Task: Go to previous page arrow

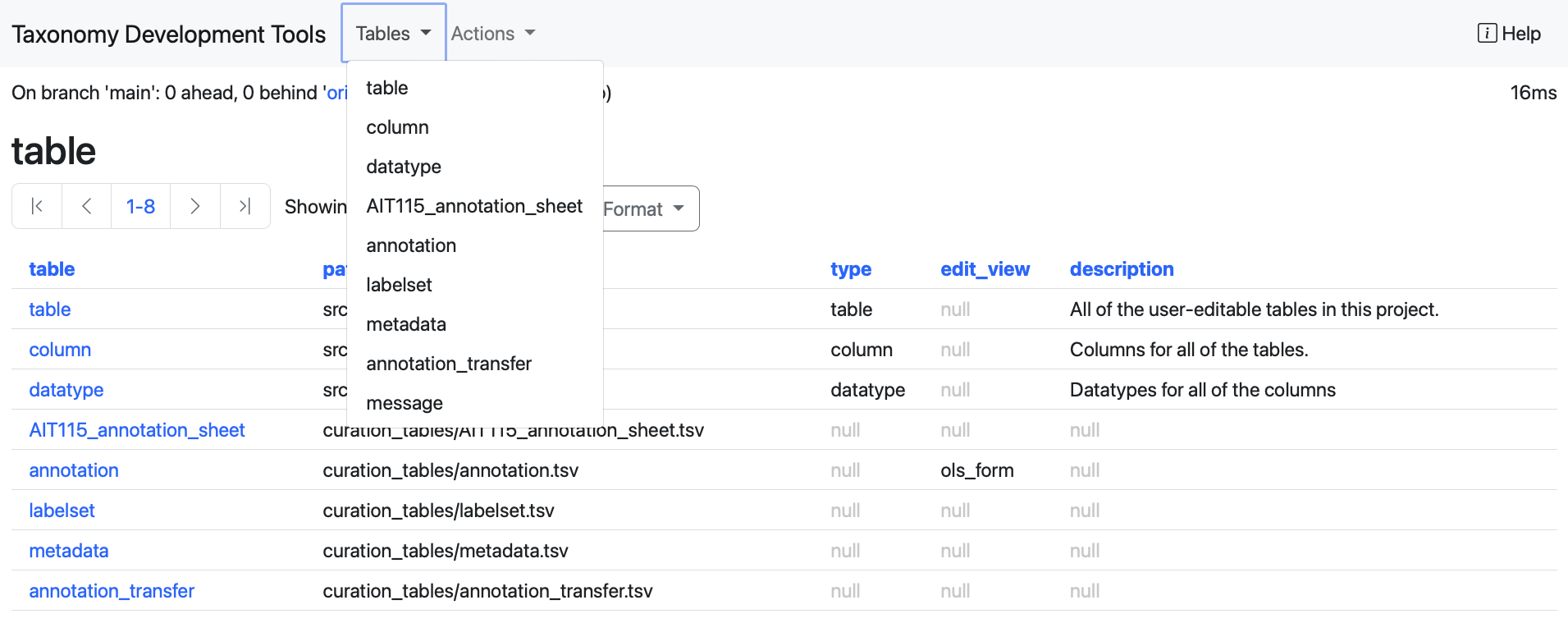Action: 86,206
